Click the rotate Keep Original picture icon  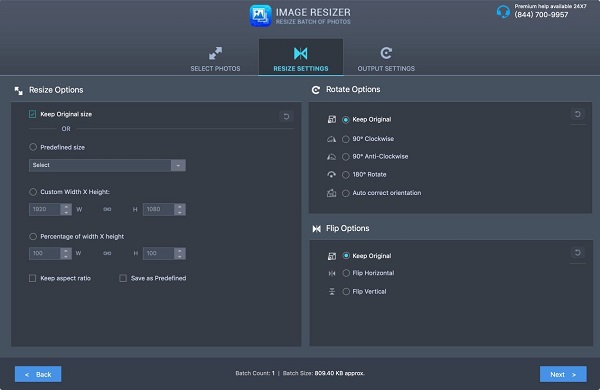(x=332, y=119)
